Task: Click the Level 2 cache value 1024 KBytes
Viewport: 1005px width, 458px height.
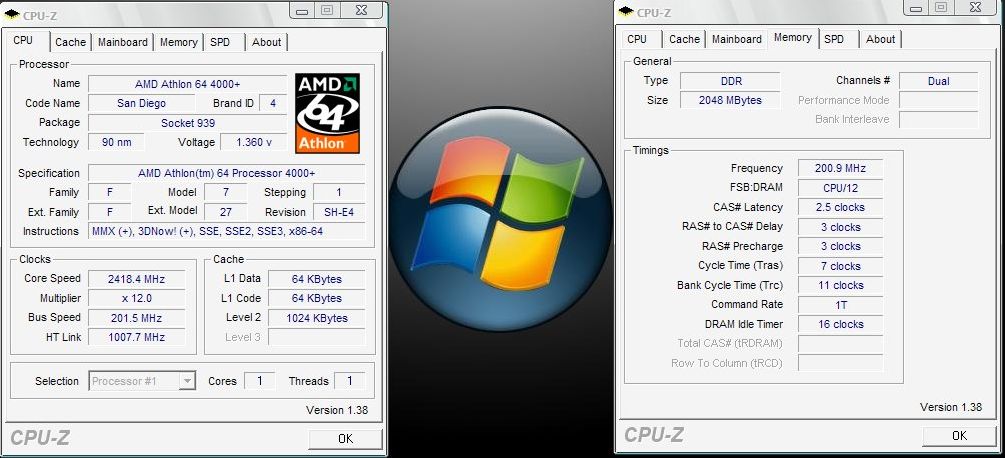Action: 317,318
